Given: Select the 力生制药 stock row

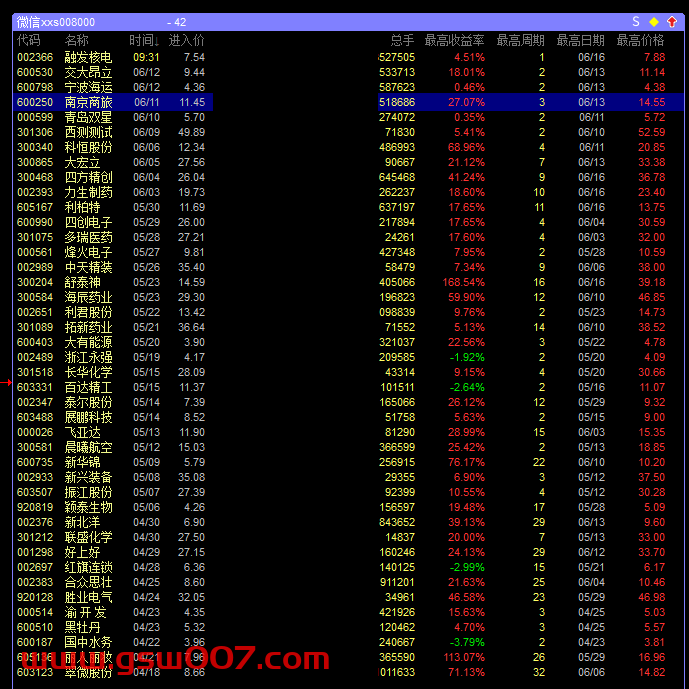Looking at the screenshot, I should pyautogui.click(x=348, y=192).
